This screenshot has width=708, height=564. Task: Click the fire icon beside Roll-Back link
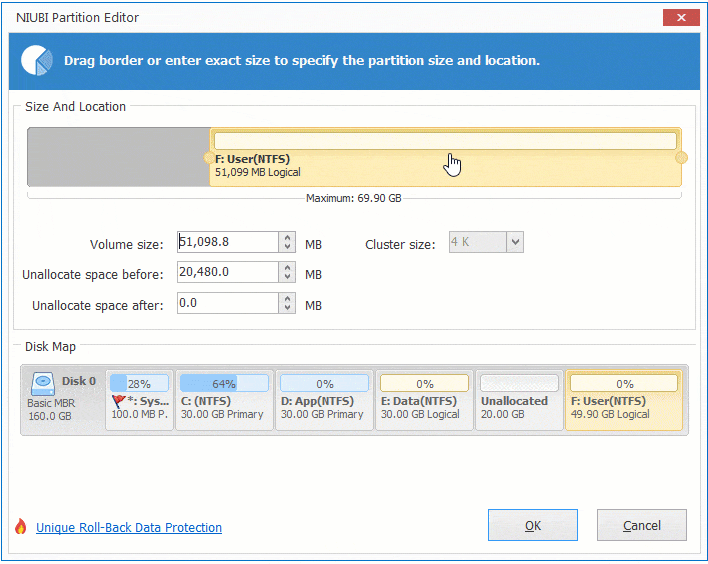(x=21, y=527)
